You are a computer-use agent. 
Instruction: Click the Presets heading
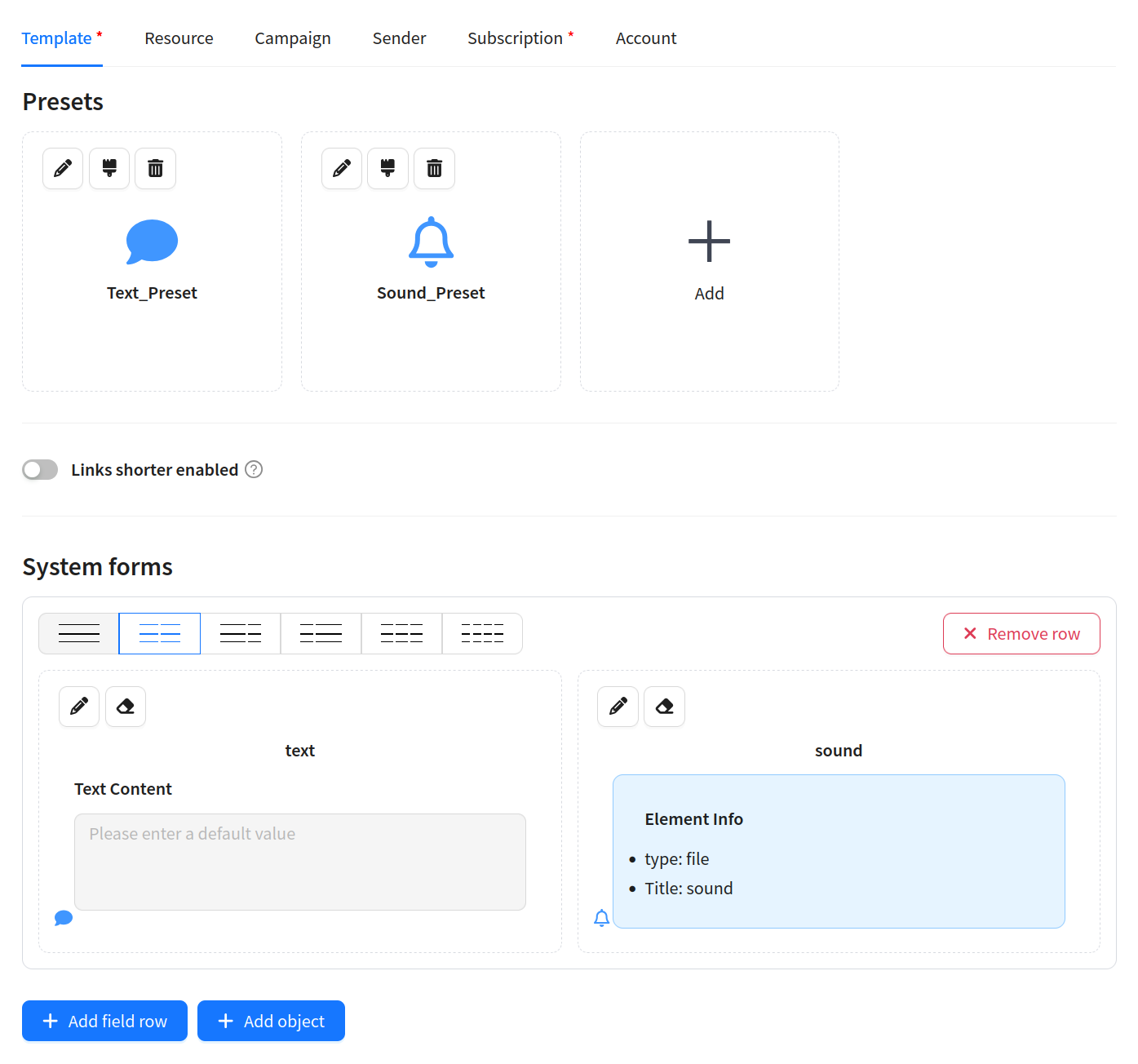point(63,102)
